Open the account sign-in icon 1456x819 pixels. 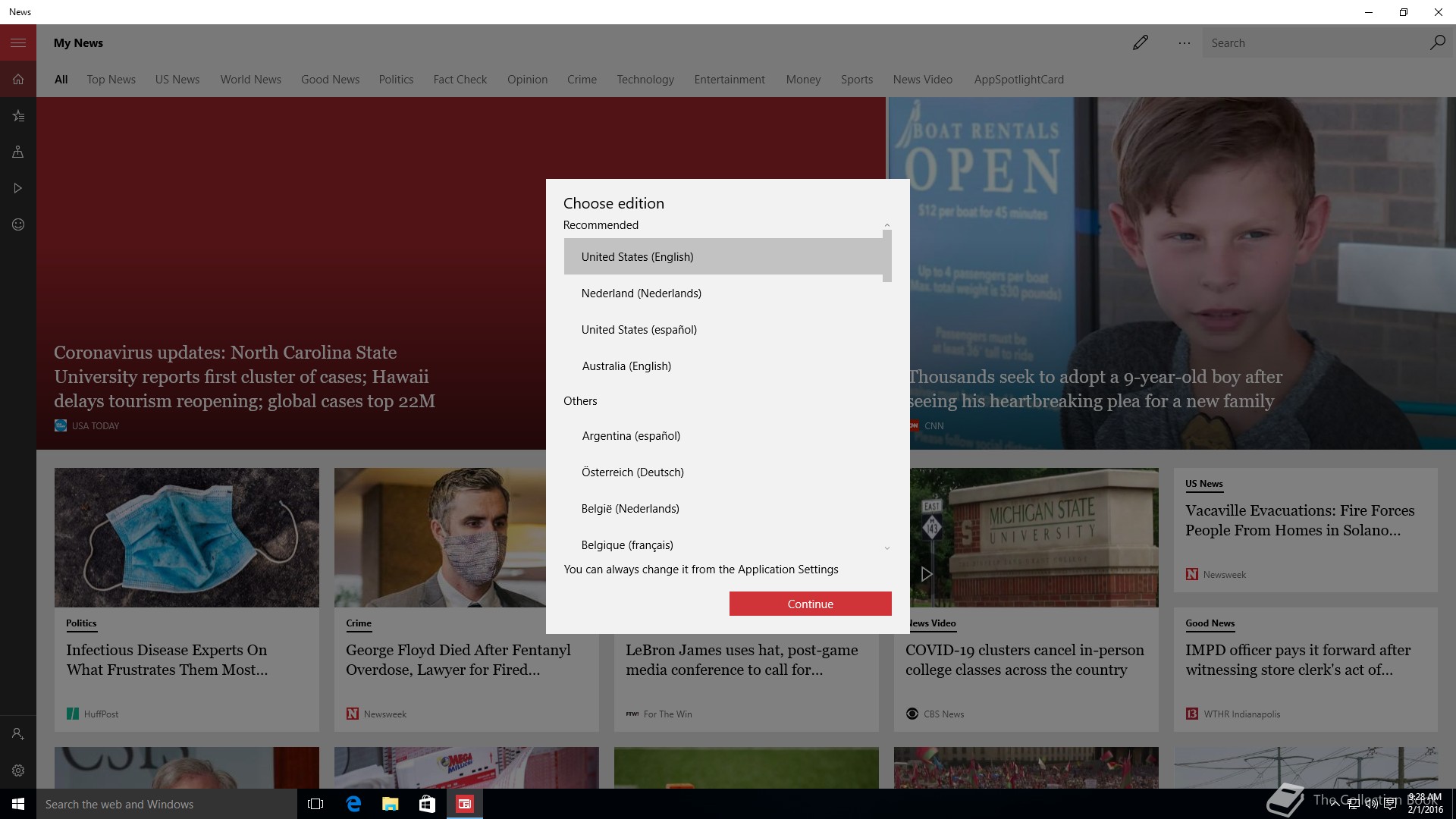(x=18, y=734)
